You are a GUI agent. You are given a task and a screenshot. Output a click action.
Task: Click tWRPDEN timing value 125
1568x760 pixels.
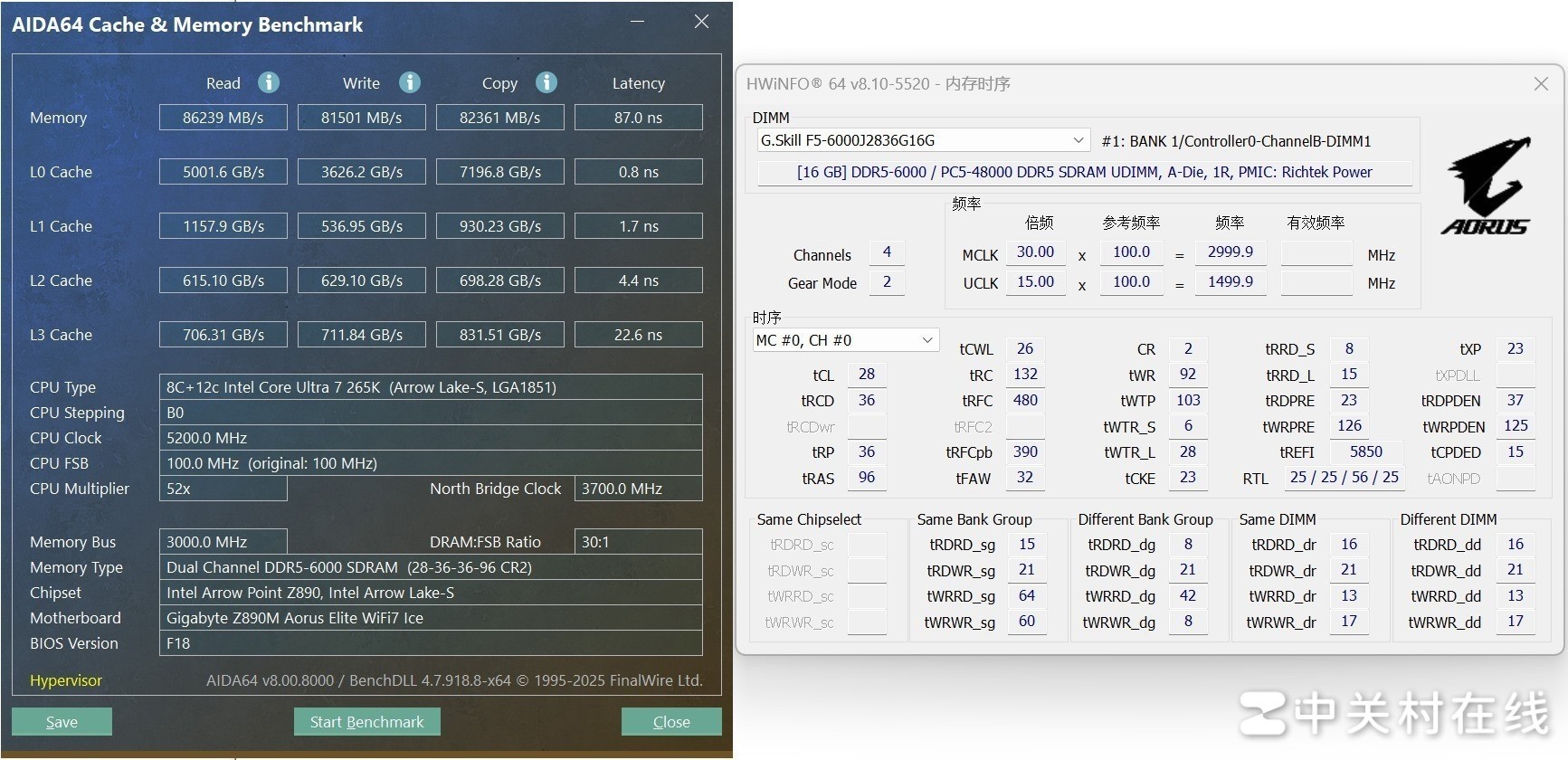click(1516, 426)
